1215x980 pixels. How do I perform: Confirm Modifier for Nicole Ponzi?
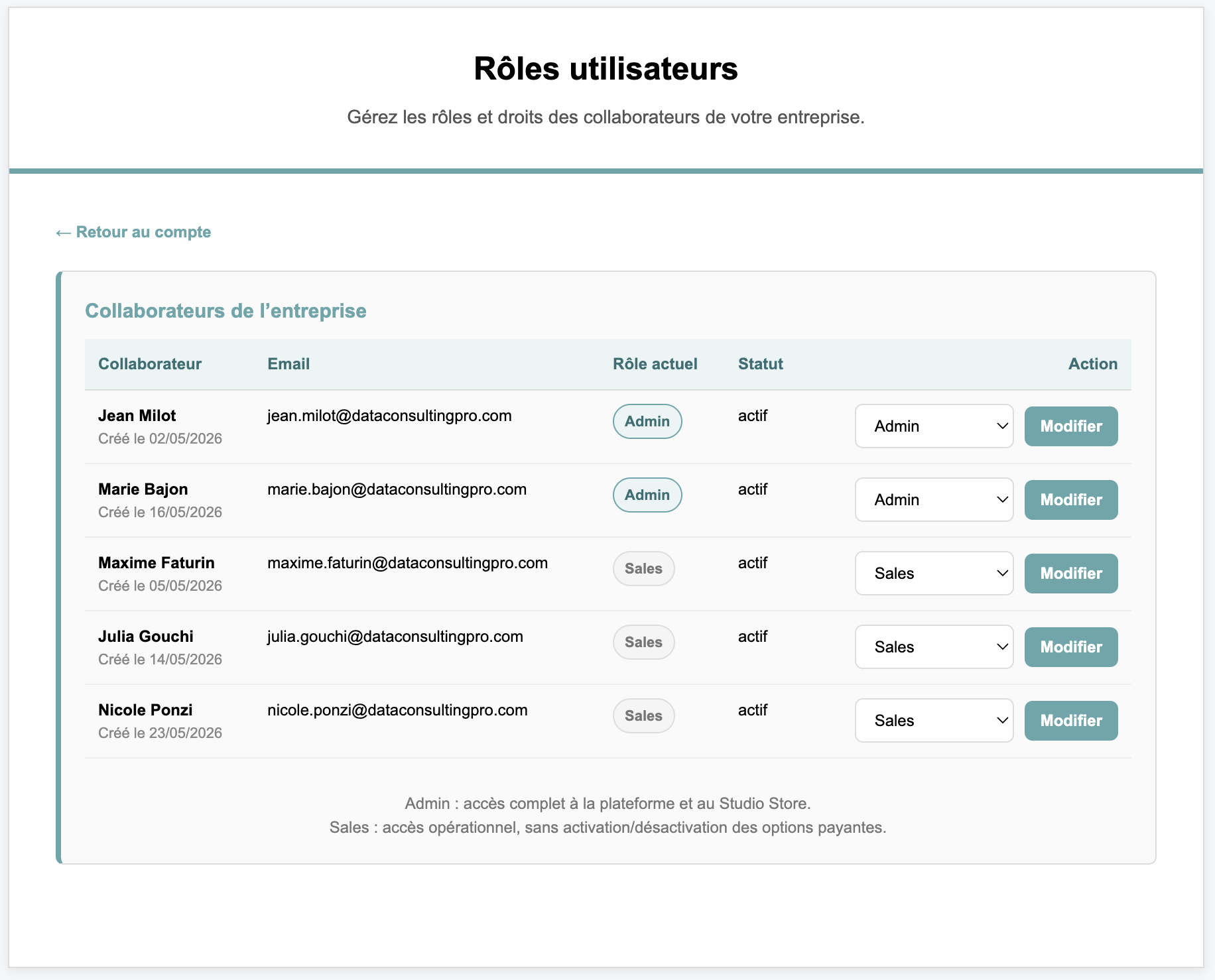click(1071, 721)
